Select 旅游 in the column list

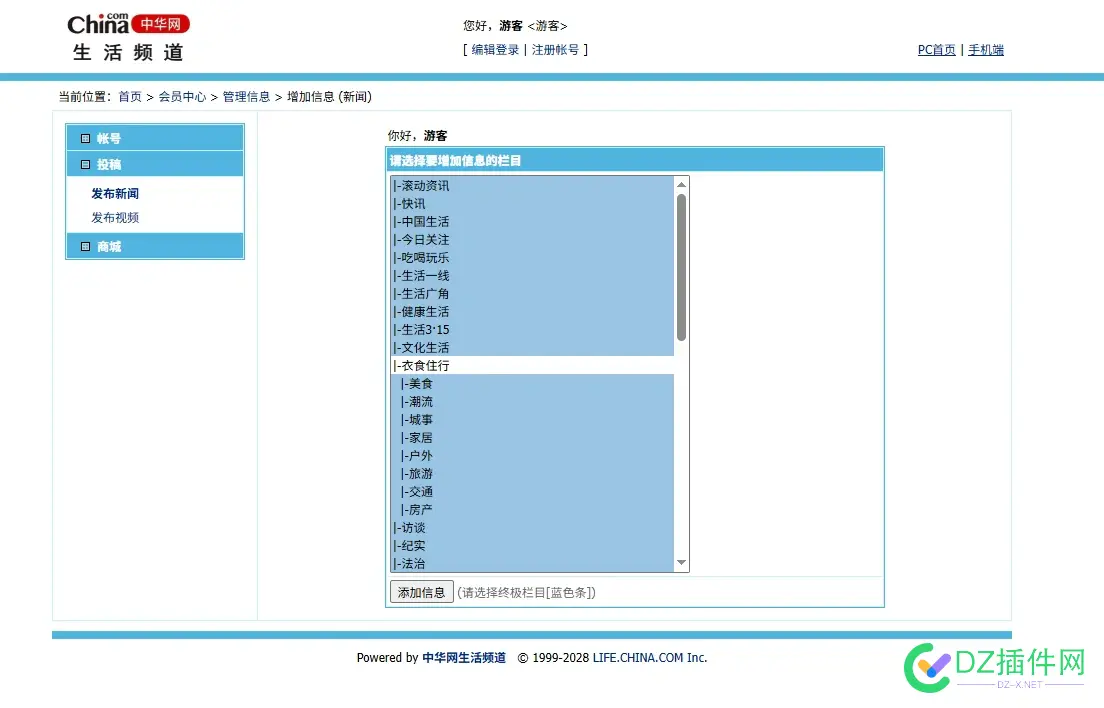(418, 473)
